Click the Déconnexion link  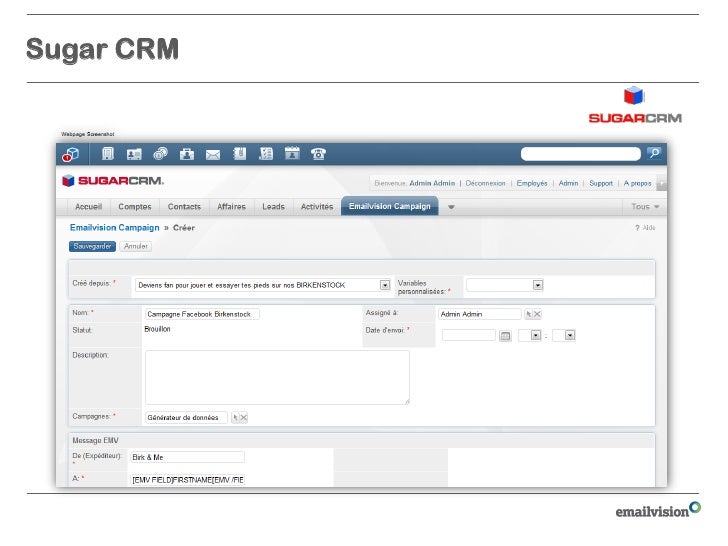[485, 183]
